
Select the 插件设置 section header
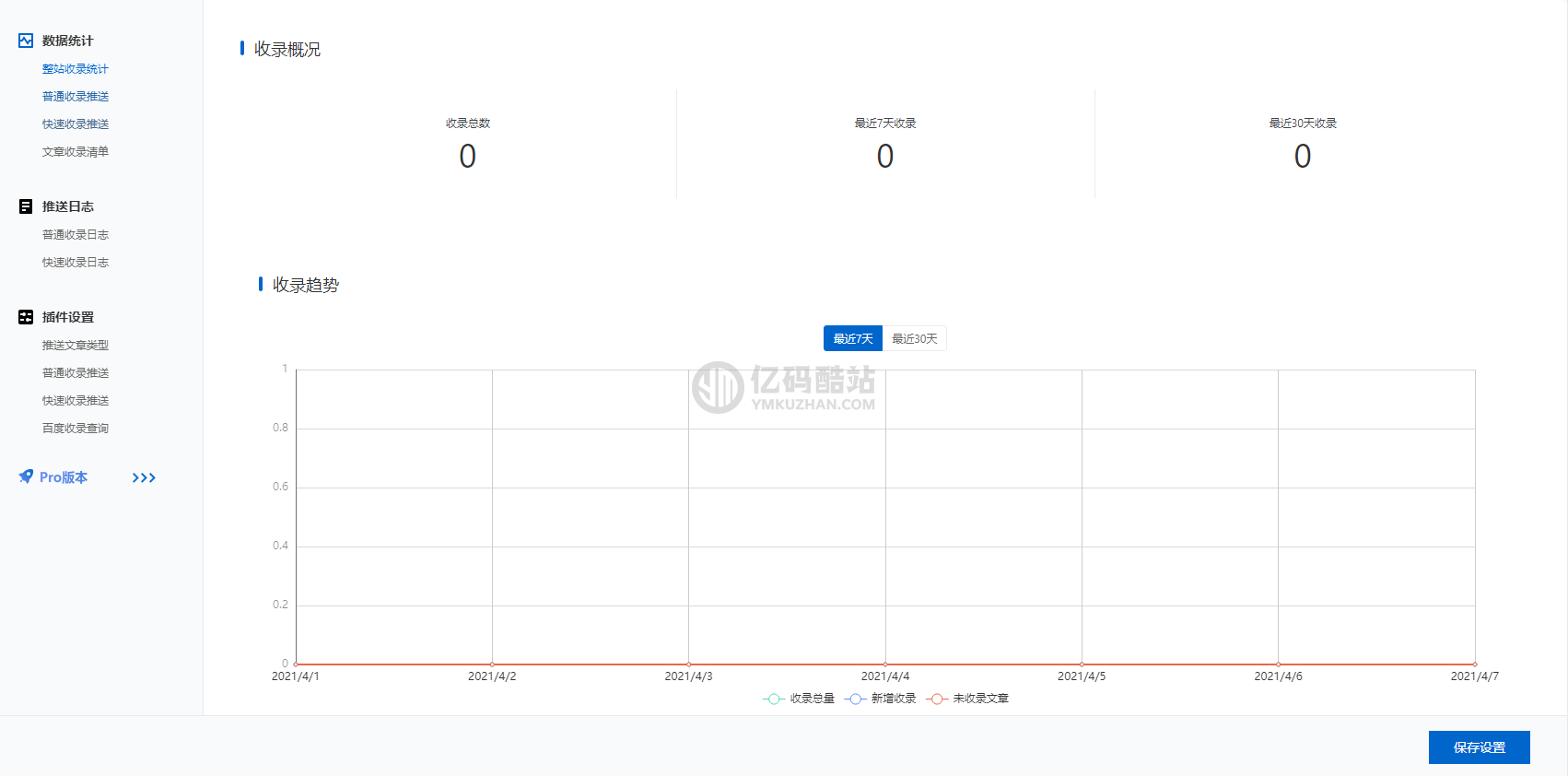point(67,317)
